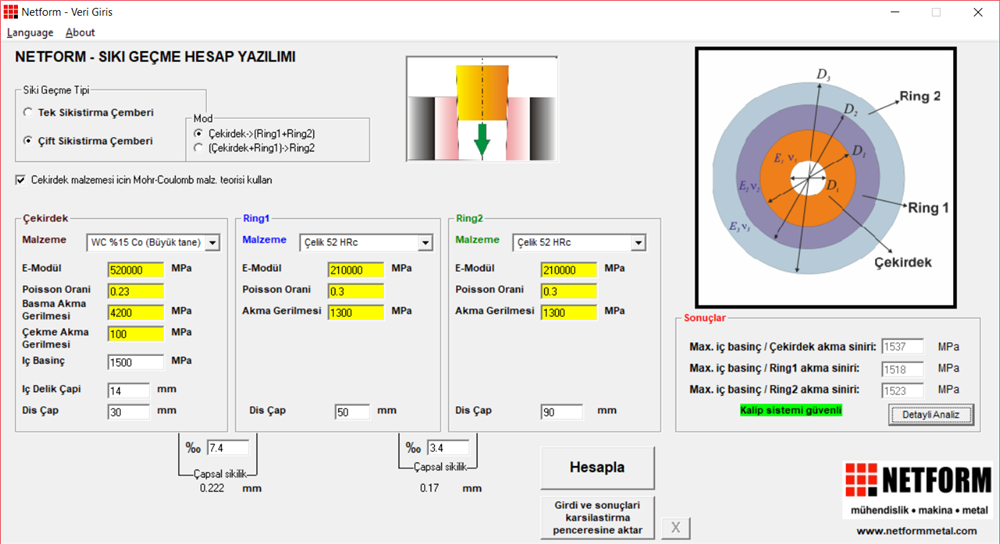Click the Detayli Analiz button

click(930, 414)
